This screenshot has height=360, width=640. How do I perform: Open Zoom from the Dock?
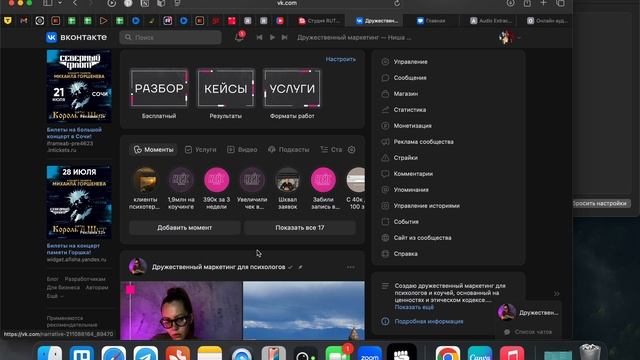[370, 353]
